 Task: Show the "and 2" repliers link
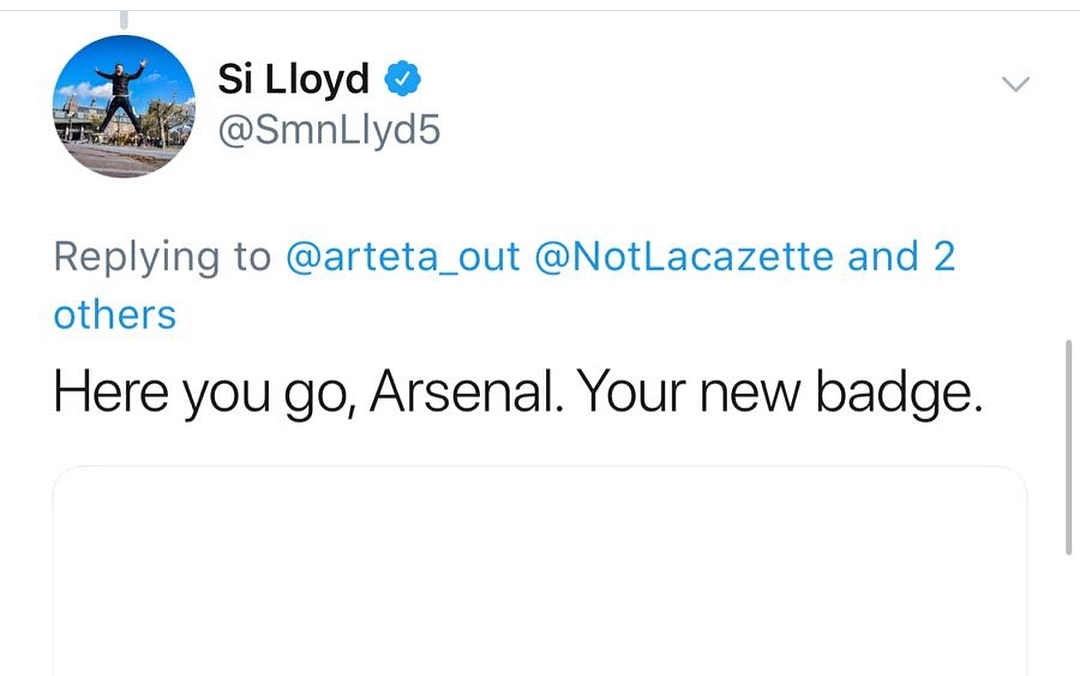point(901,256)
